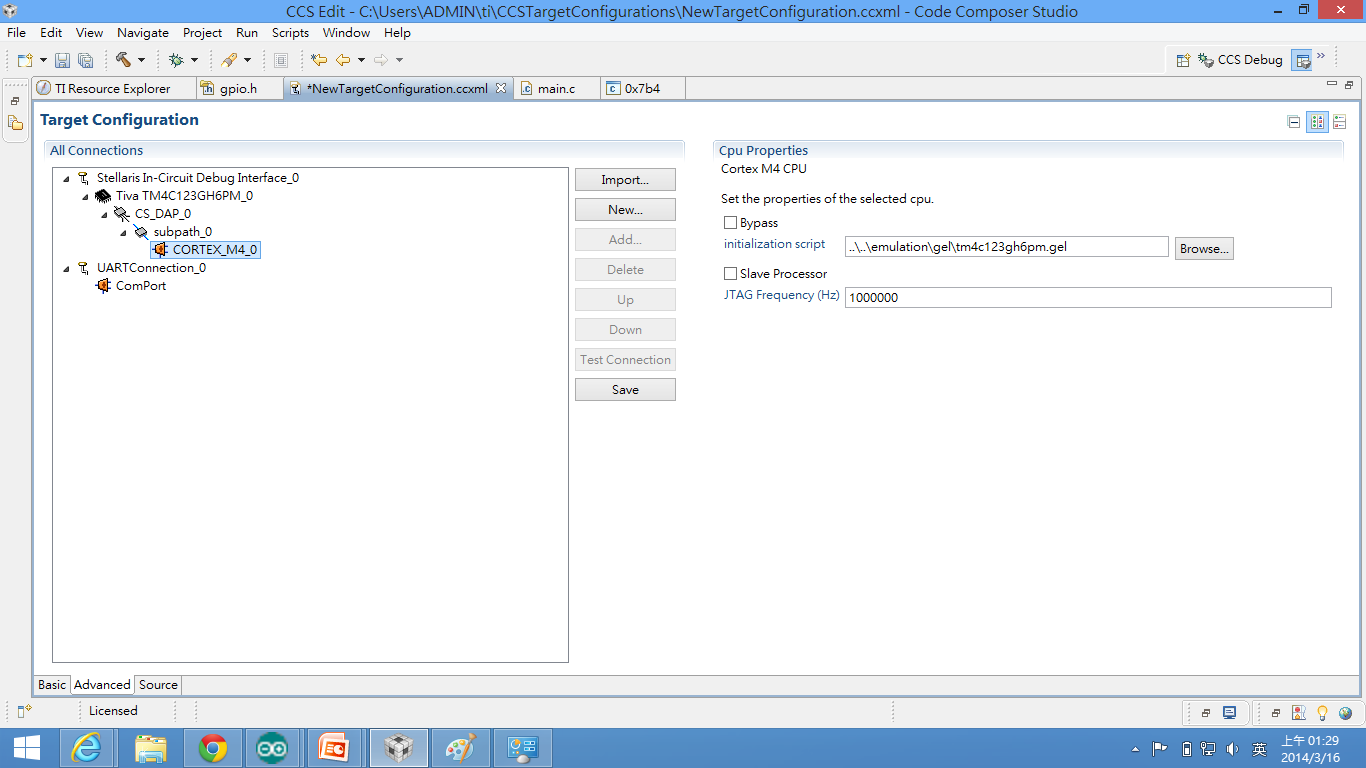Collapse the subpath_0 tree node
Screen dimensions: 1366x768
coord(123,233)
